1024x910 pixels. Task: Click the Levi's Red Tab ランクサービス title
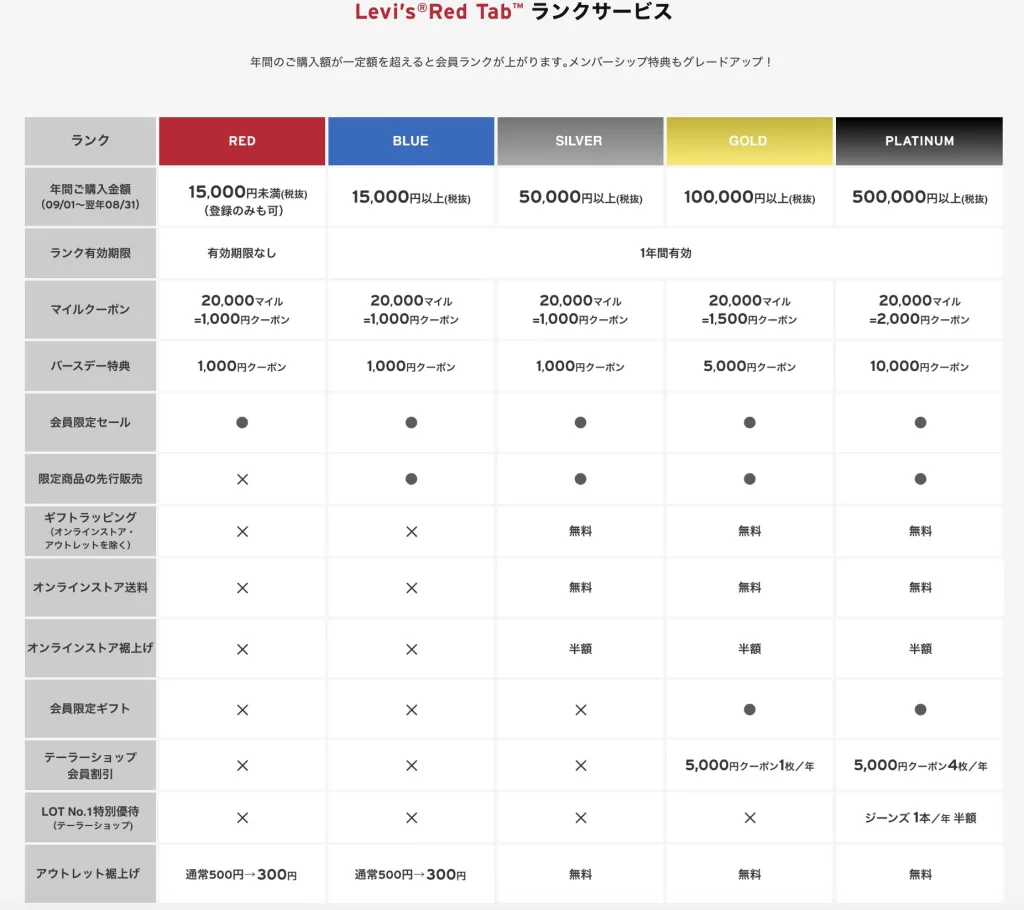[514, 13]
